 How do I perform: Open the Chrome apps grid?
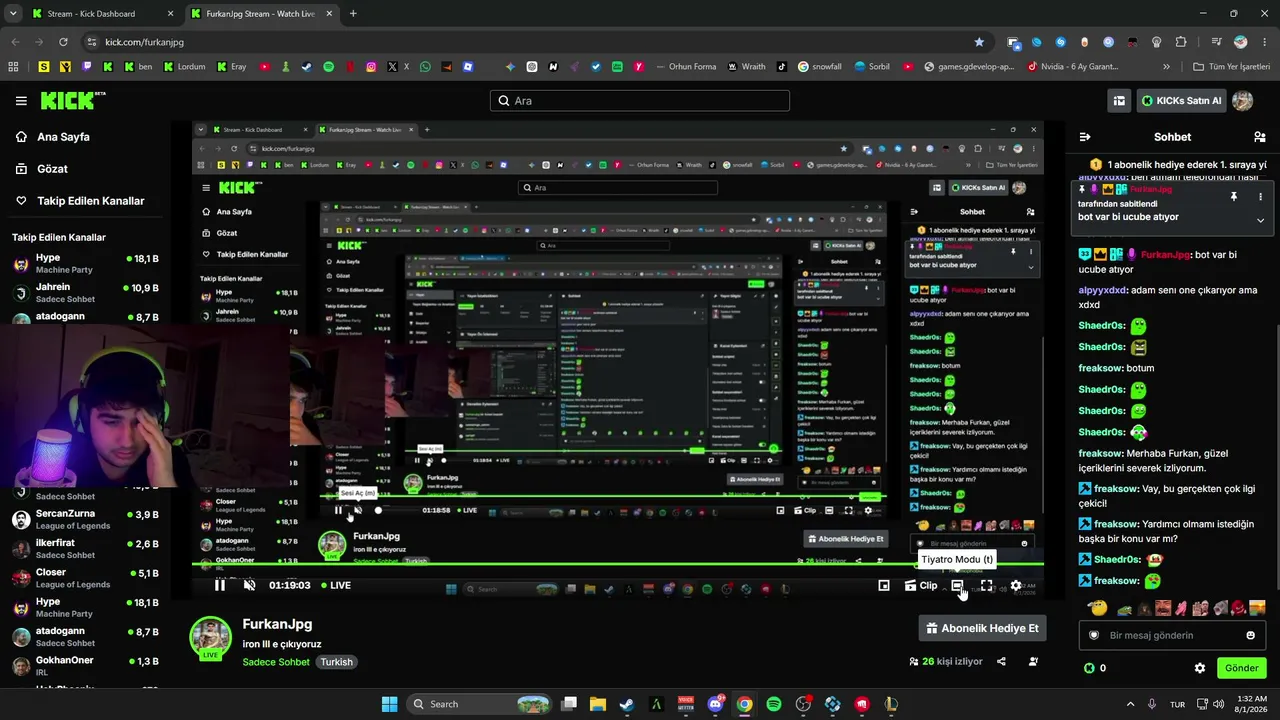13,67
